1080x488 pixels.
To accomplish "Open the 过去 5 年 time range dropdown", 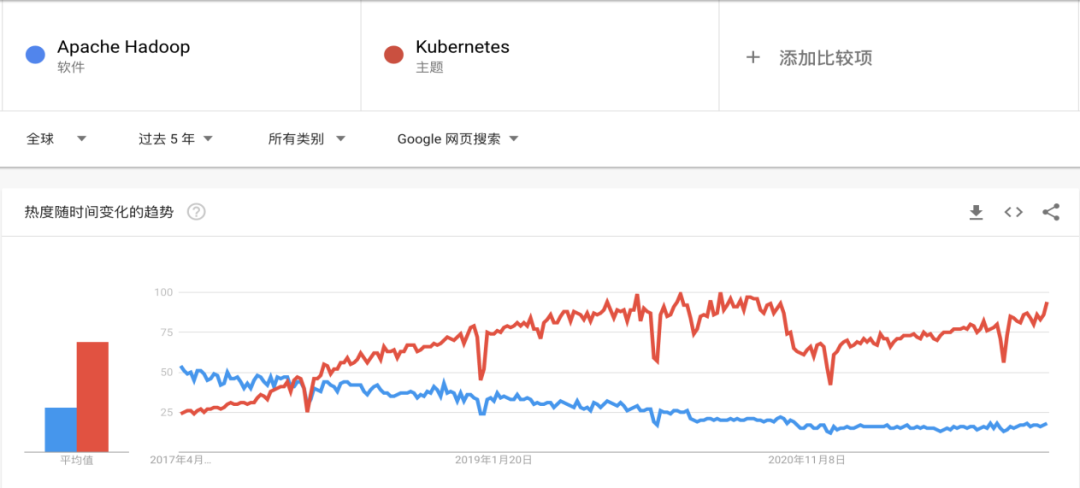I will [176, 139].
